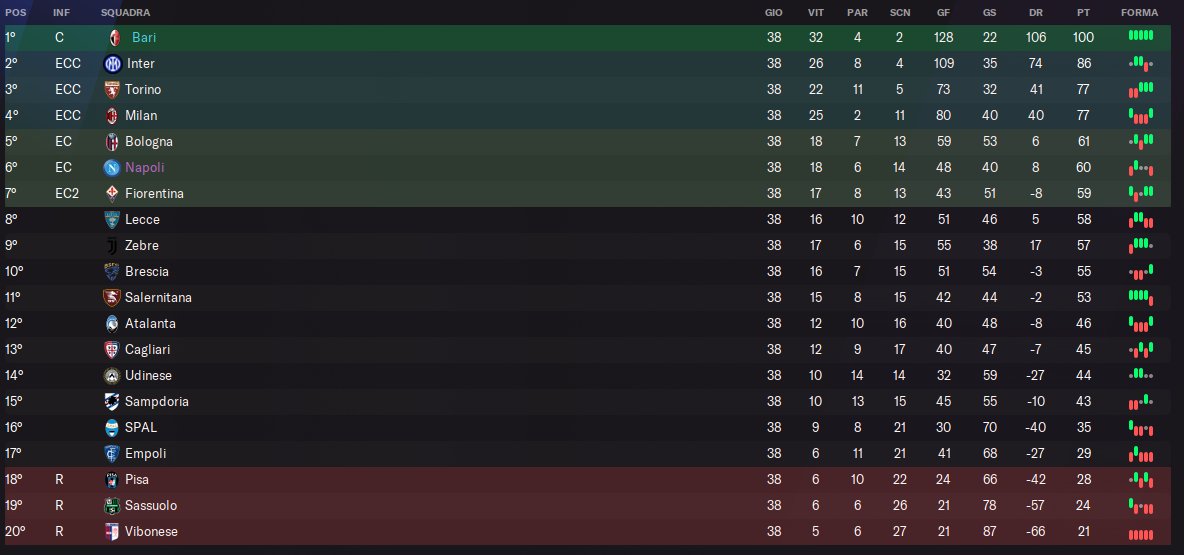Click the Inter club crest icon
This screenshot has width=1184, height=555.
point(112,63)
